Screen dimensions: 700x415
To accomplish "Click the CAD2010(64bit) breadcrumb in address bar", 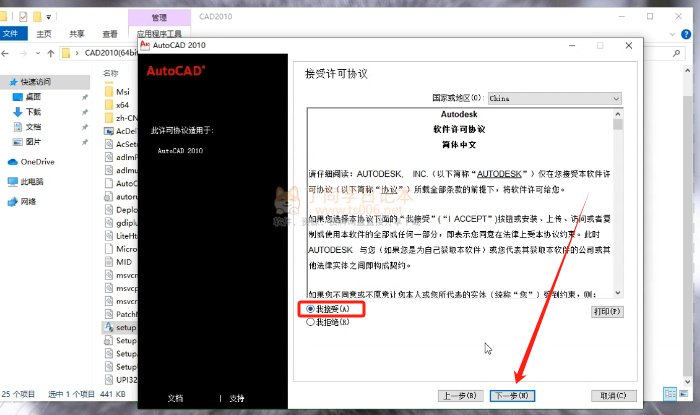I will (111, 53).
